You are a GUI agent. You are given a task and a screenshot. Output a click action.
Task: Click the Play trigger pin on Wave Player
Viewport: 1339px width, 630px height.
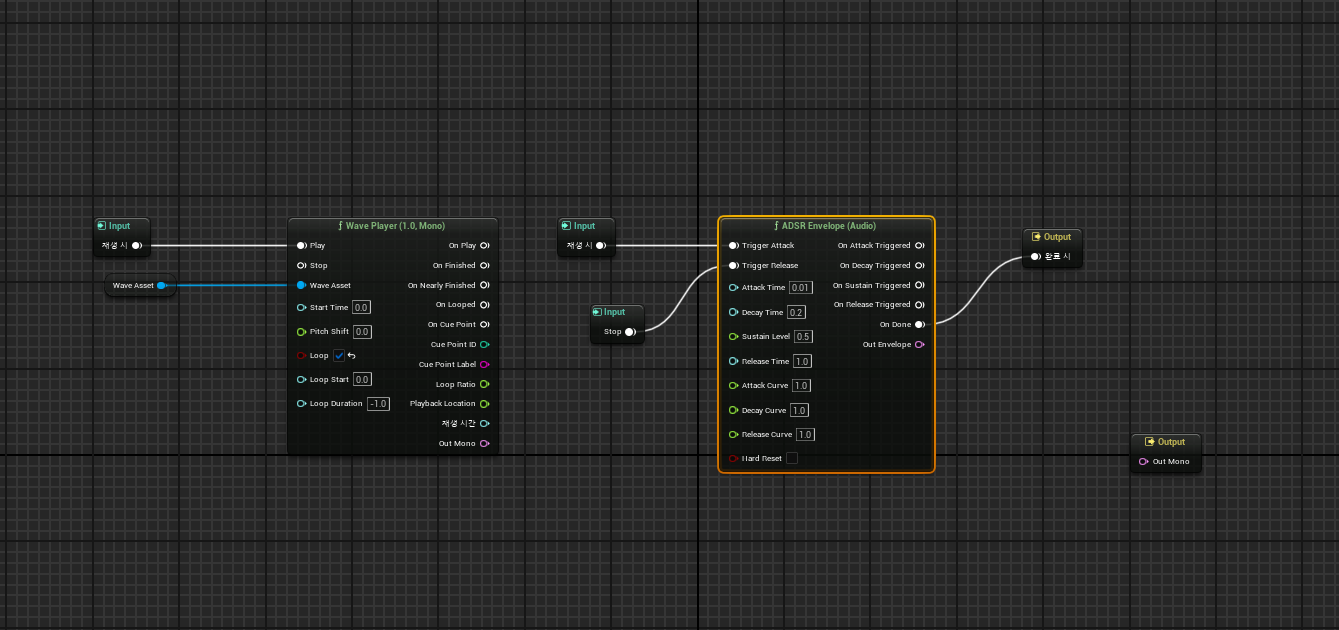click(301, 245)
